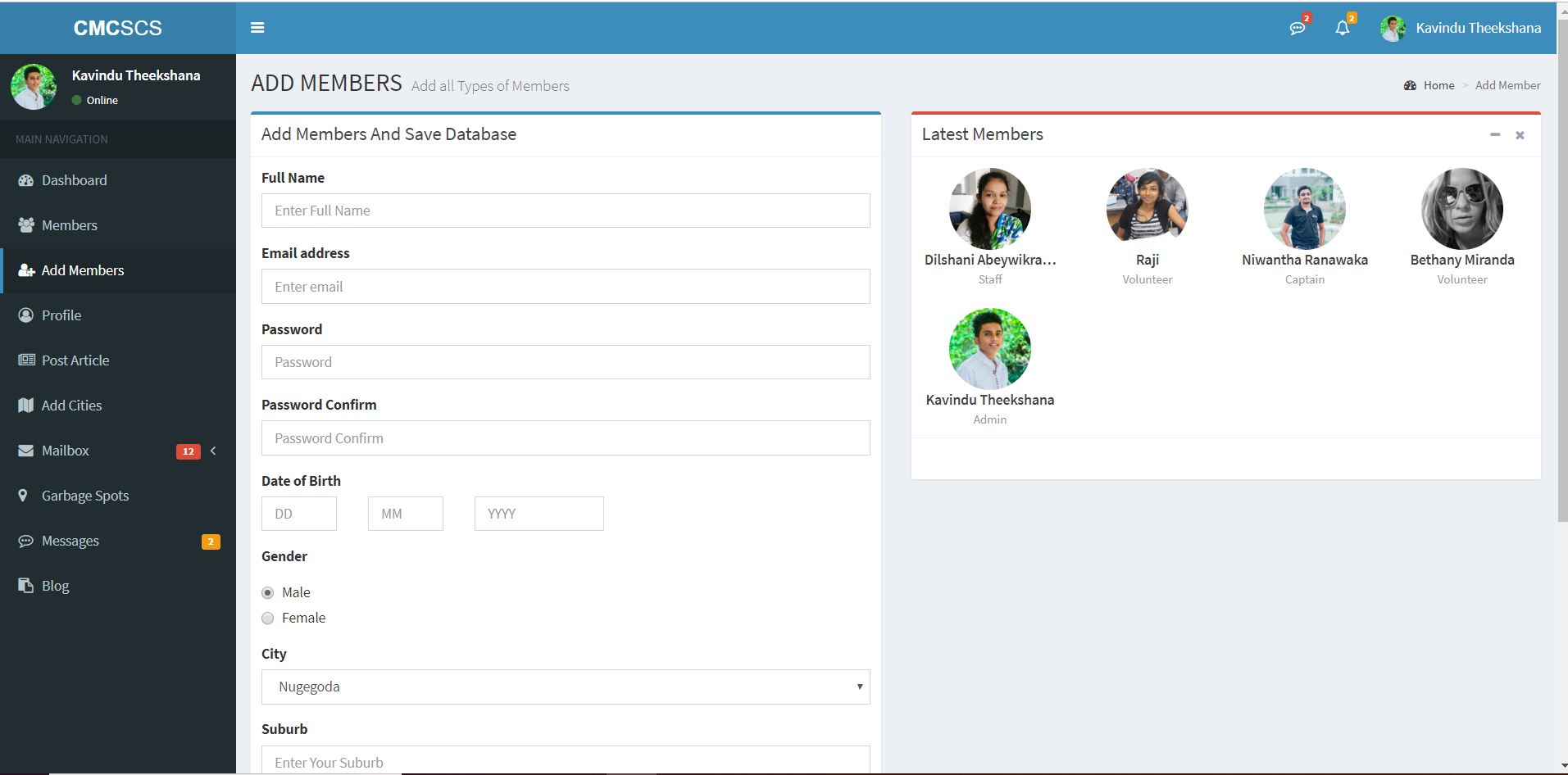Click the page vertical scrollbar
Screen dimensions: 1568x775
pos(1562,270)
